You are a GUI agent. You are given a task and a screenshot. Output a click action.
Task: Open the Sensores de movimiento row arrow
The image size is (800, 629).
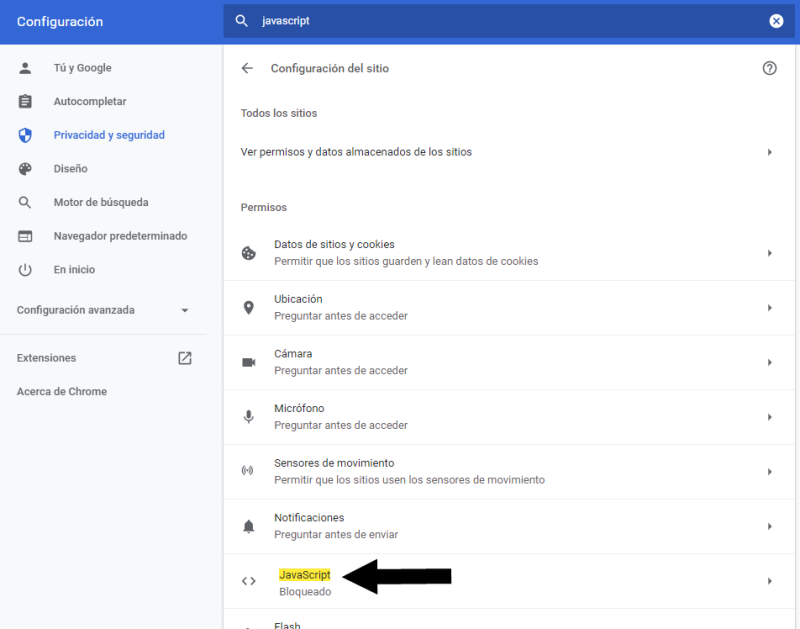click(769, 472)
